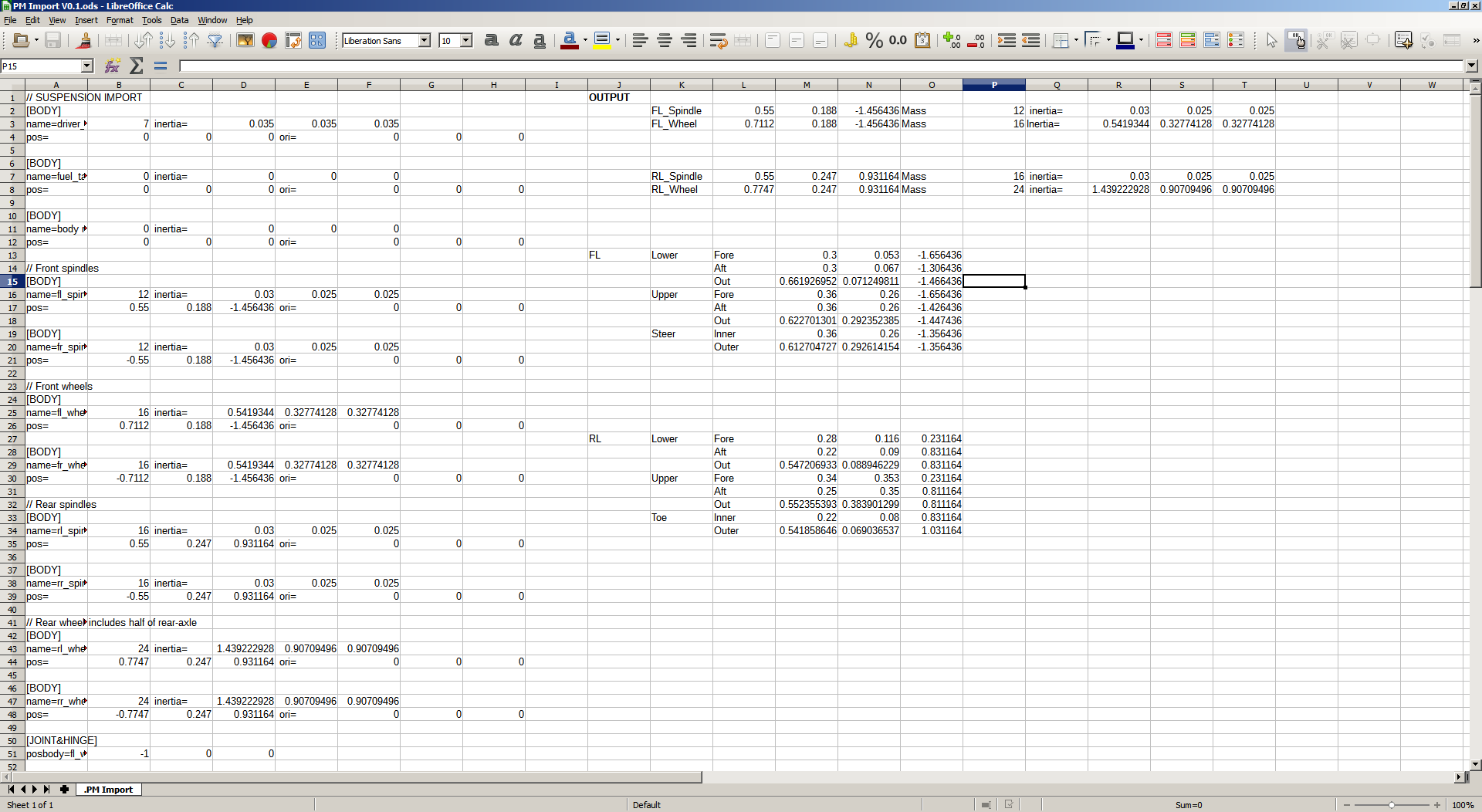Click the Formula equals sign icon

click(161, 66)
